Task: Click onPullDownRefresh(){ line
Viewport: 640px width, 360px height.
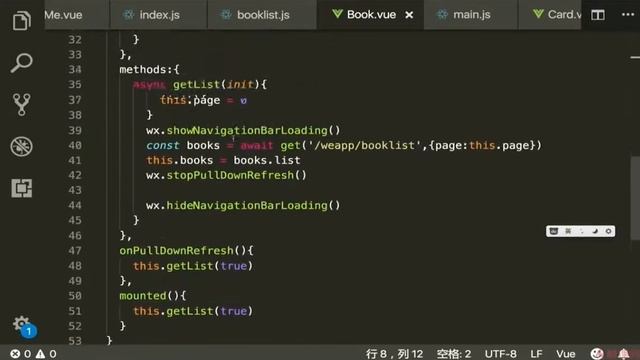Action: coord(187,251)
